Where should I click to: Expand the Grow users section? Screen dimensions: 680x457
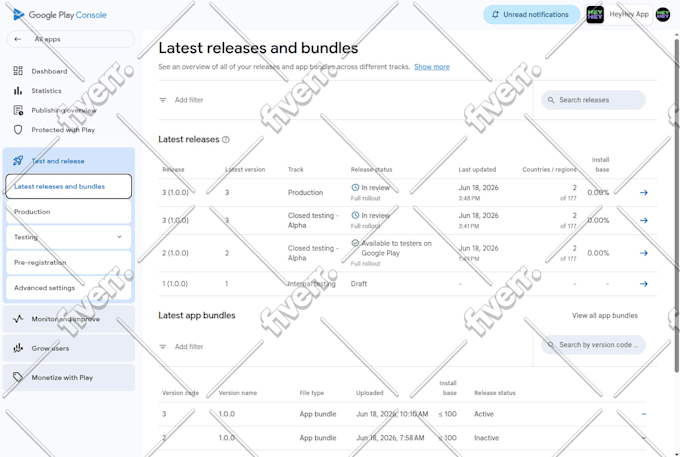69,348
